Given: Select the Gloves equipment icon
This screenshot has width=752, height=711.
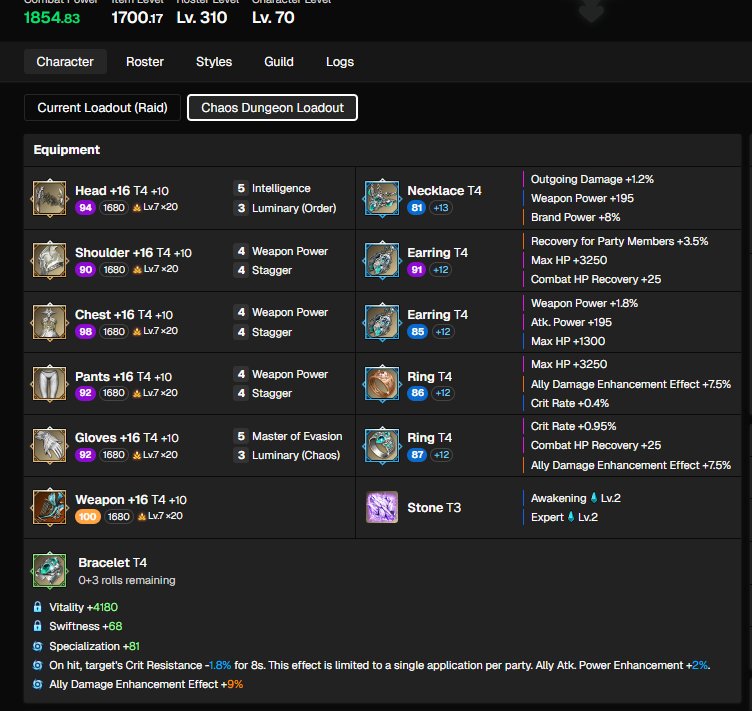Looking at the screenshot, I should tap(50, 445).
